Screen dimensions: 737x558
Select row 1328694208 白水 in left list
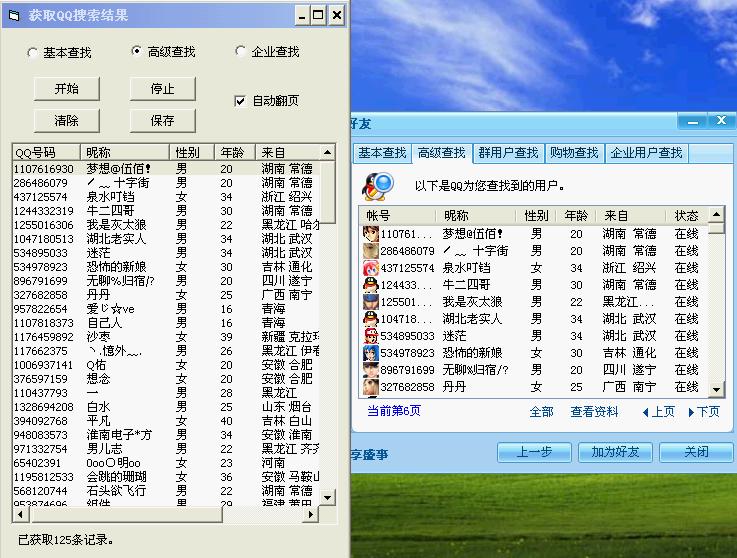point(166,407)
